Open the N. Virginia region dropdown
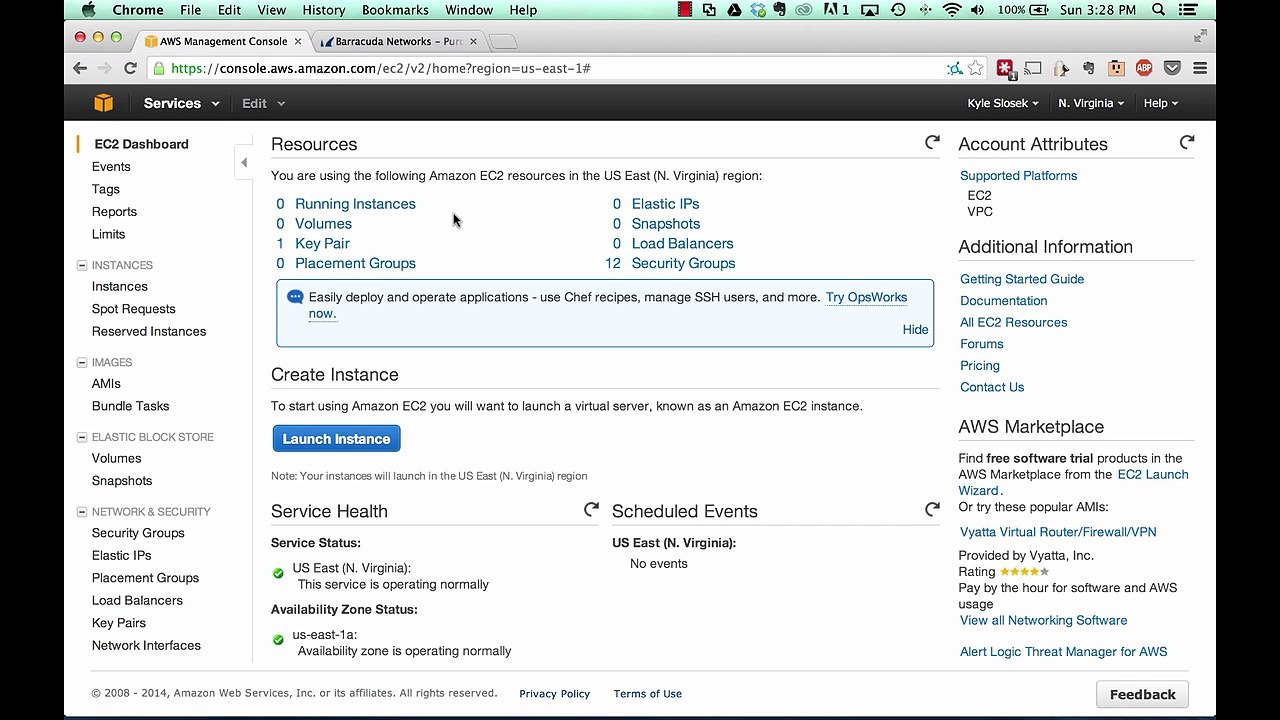 coord(1091,103)
